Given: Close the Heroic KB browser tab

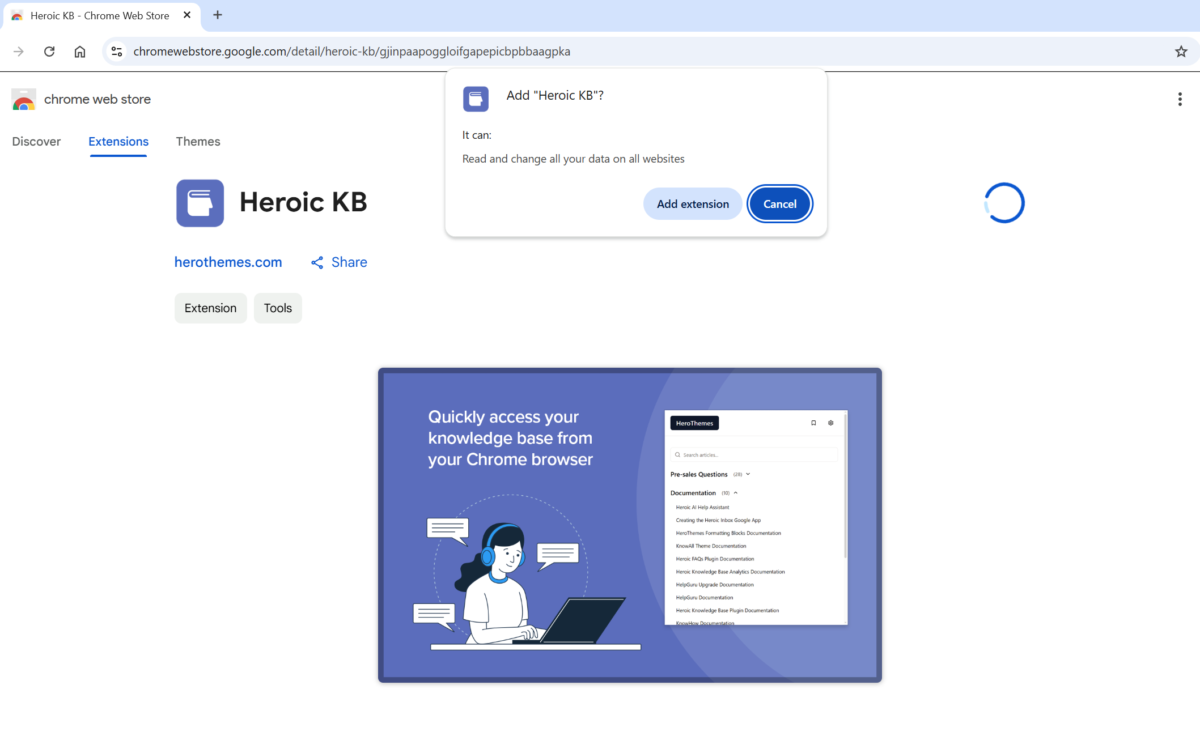Looking at the screenshot, I should (187, 15).
